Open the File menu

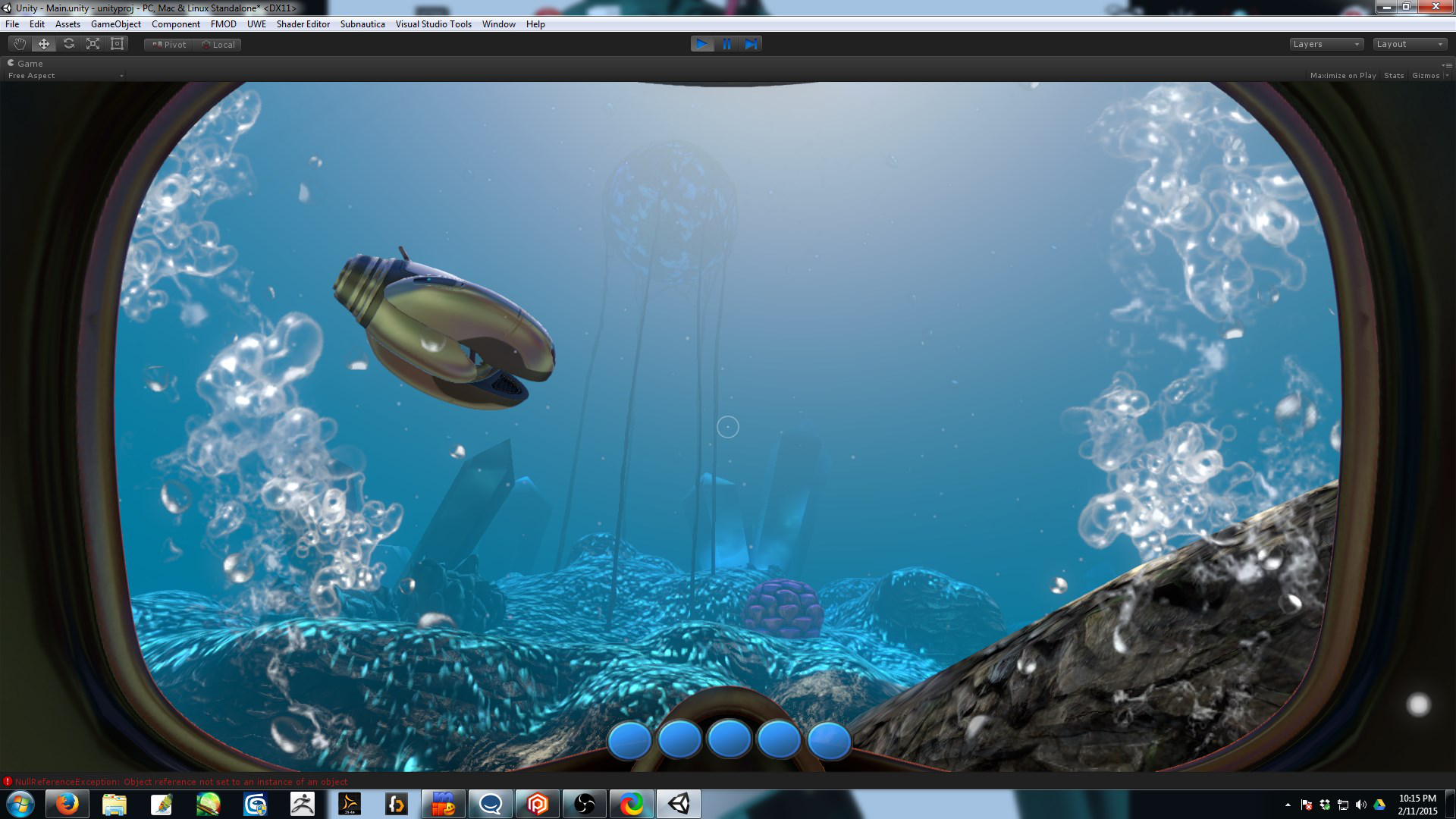(x=12, y=24)
